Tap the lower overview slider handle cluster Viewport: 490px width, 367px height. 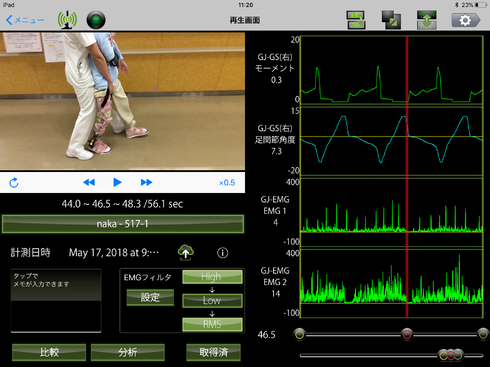pos(451,355)
